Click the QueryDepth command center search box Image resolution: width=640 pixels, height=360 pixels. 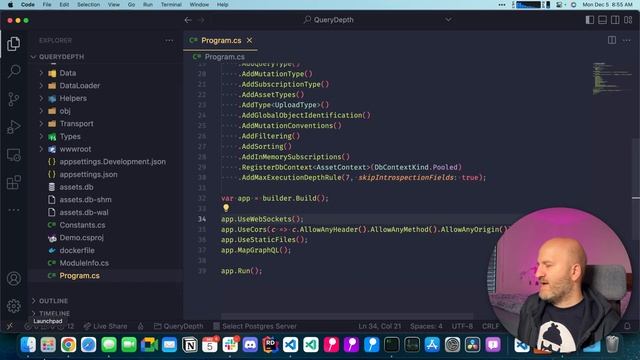329,20
